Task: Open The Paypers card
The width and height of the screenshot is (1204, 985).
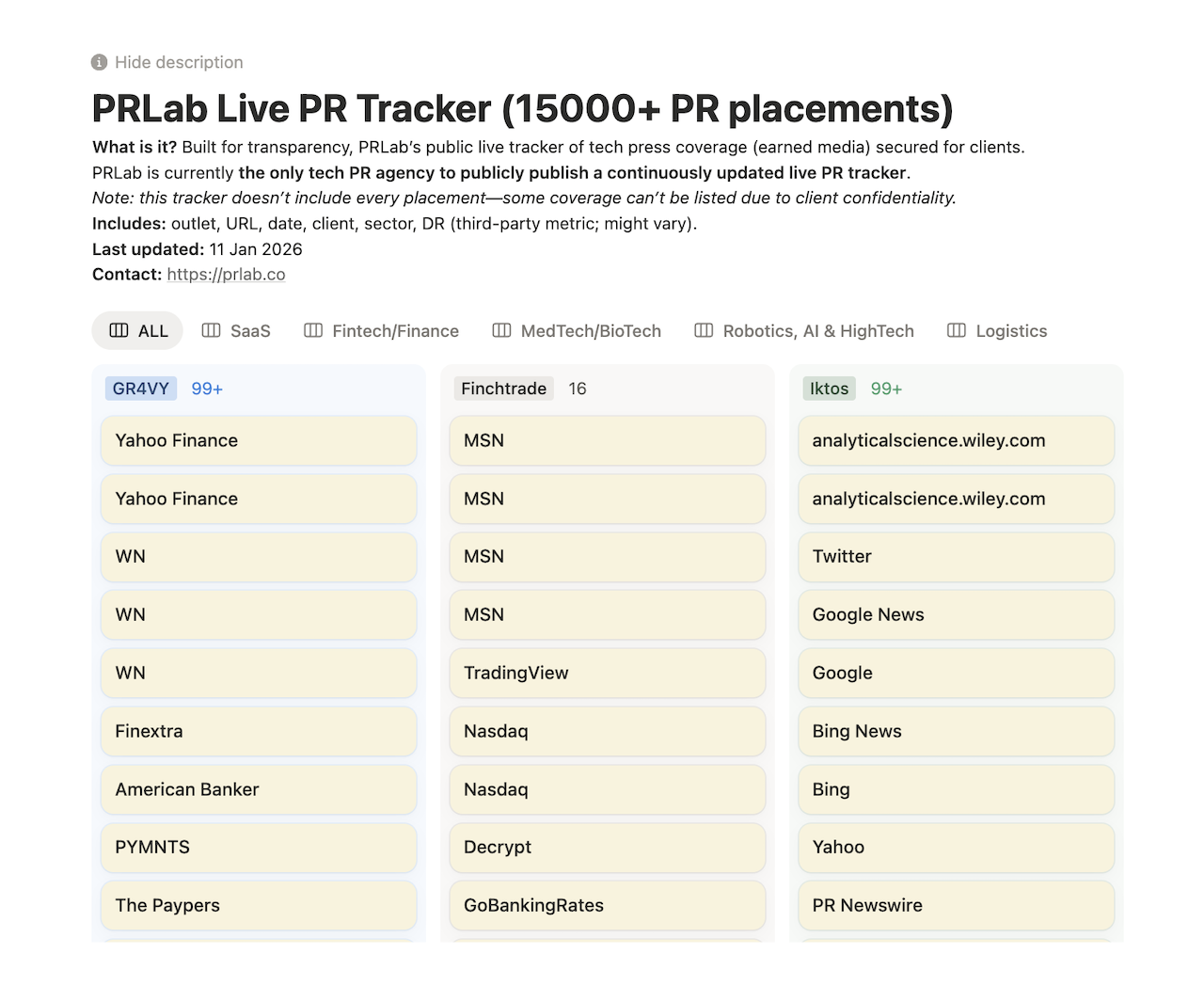Action: pyautogui.click(x=259, y=905)
